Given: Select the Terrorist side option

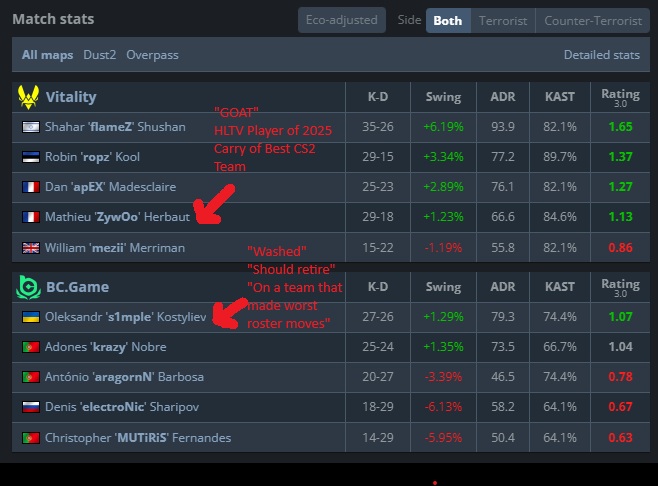Looking at the screenshot, I should 503,21.
